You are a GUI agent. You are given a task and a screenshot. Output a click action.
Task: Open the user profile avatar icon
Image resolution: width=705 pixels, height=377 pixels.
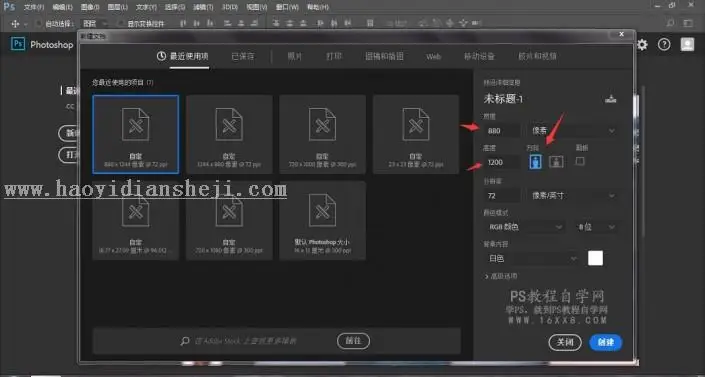click(687, 44)
